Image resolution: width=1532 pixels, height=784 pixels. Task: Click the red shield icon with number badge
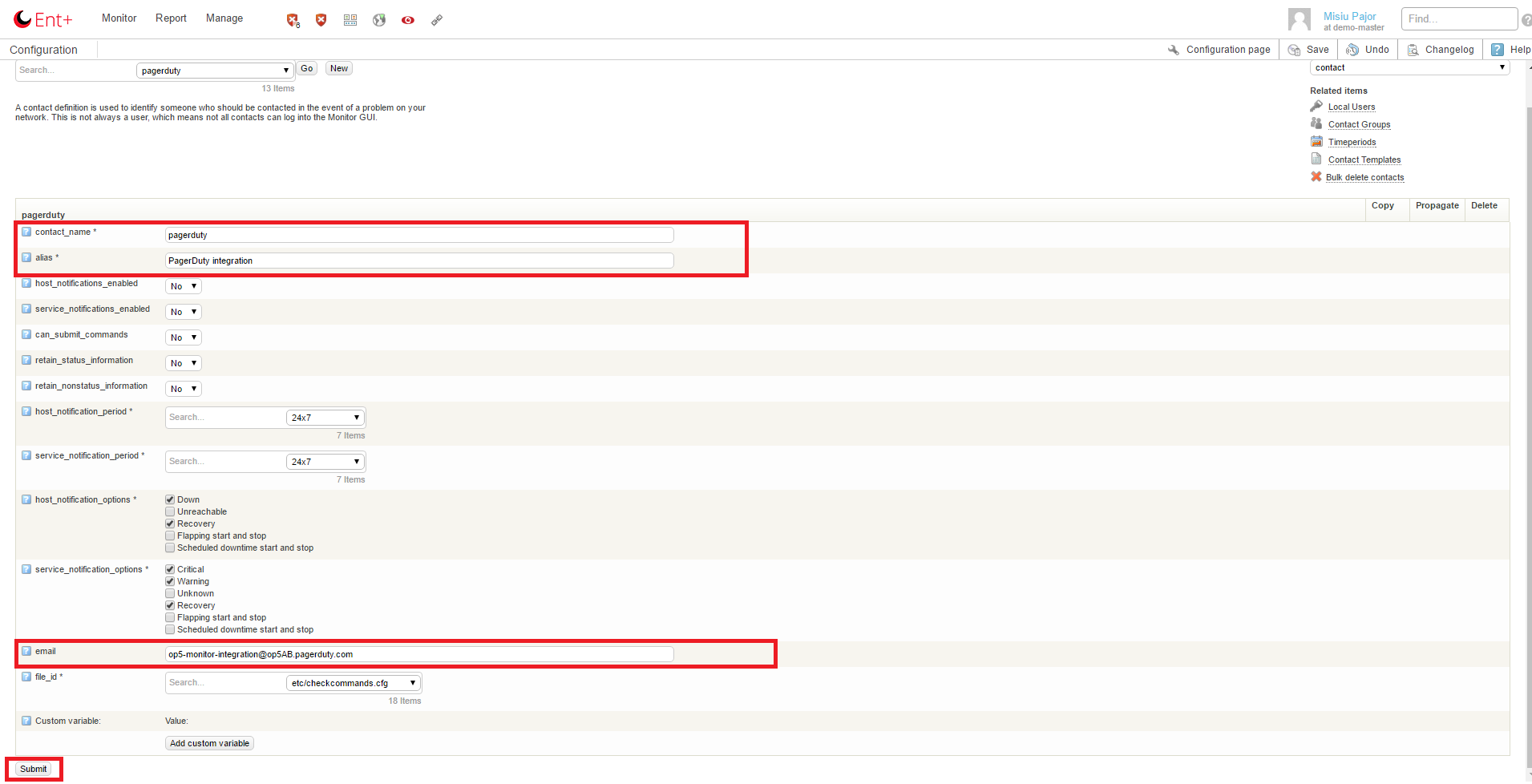[293, 20]
